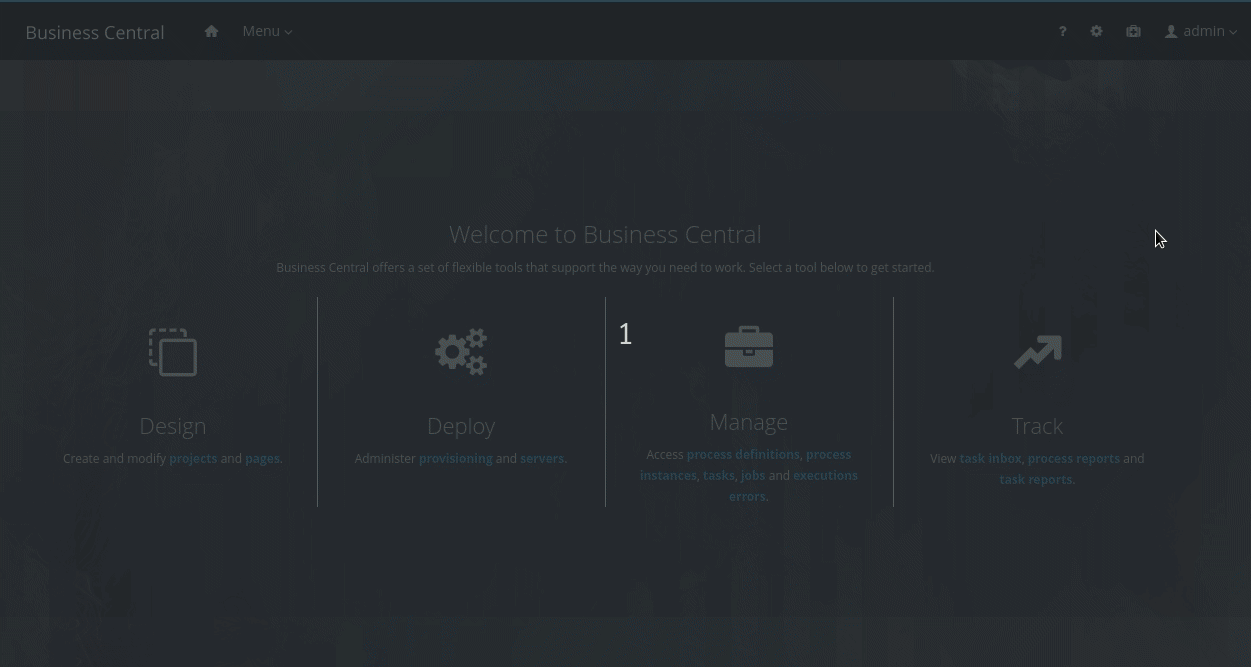Open the settings gear icon
This screenshot has width=1251, height=667.
(1096, 31)
